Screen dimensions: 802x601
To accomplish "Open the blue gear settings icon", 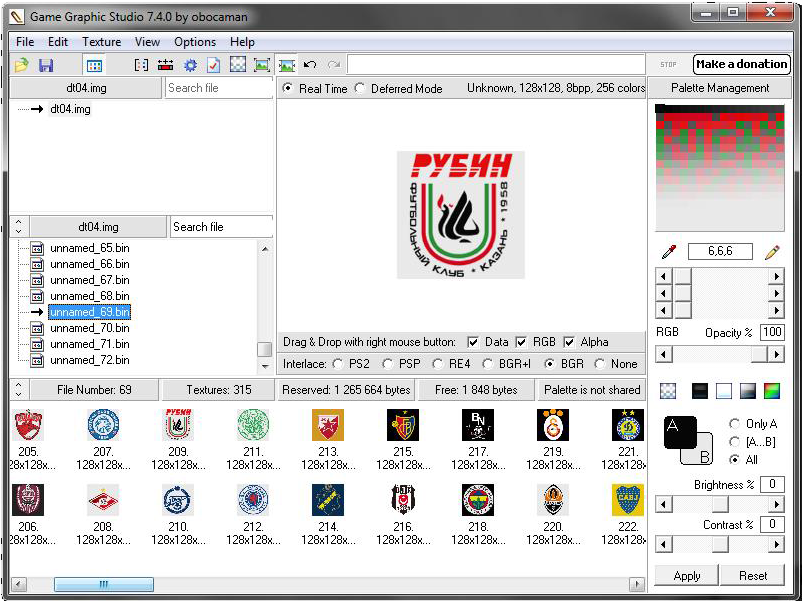I will 190,65.
